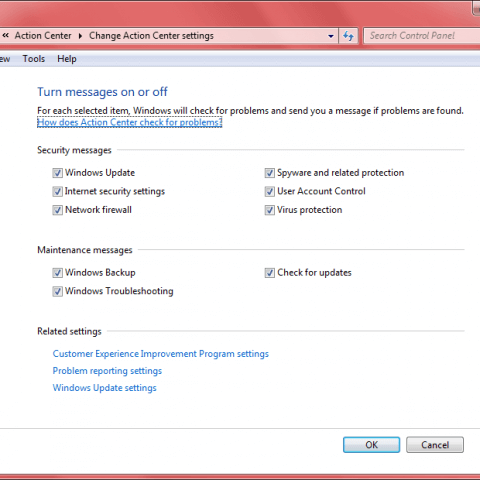Open Customer Experience Improvement Program settings

(161, 354)
